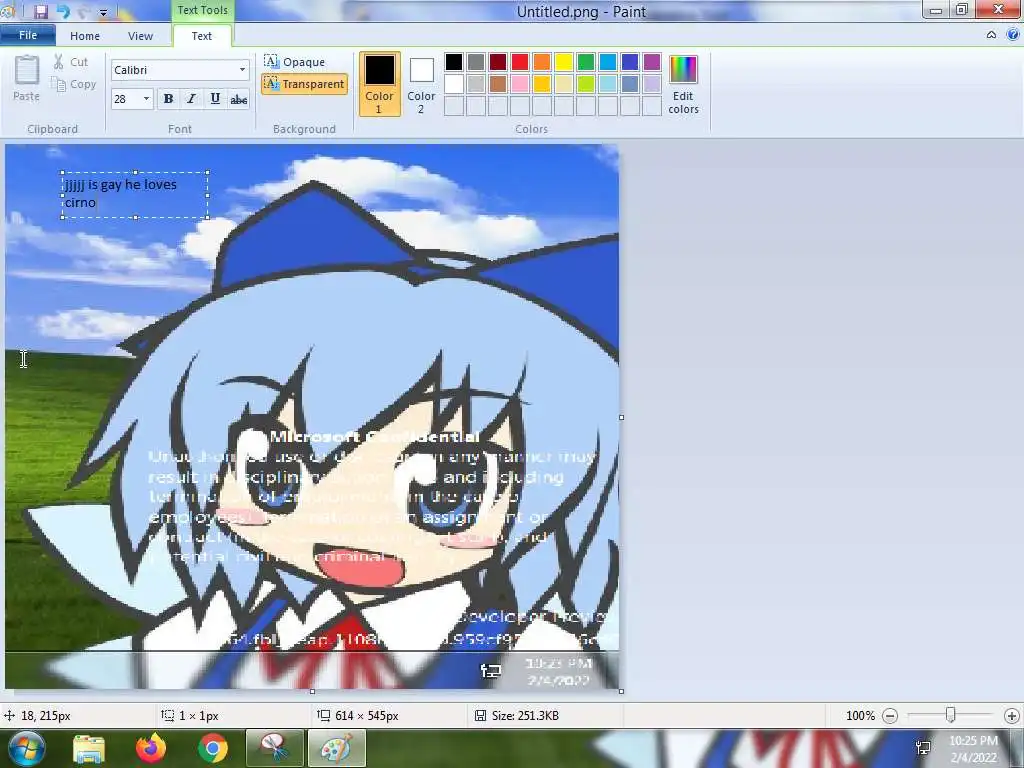Screen dimensions: 1024x768
Task: Pick the dark red color swatch
Action: tap(498, 62)
